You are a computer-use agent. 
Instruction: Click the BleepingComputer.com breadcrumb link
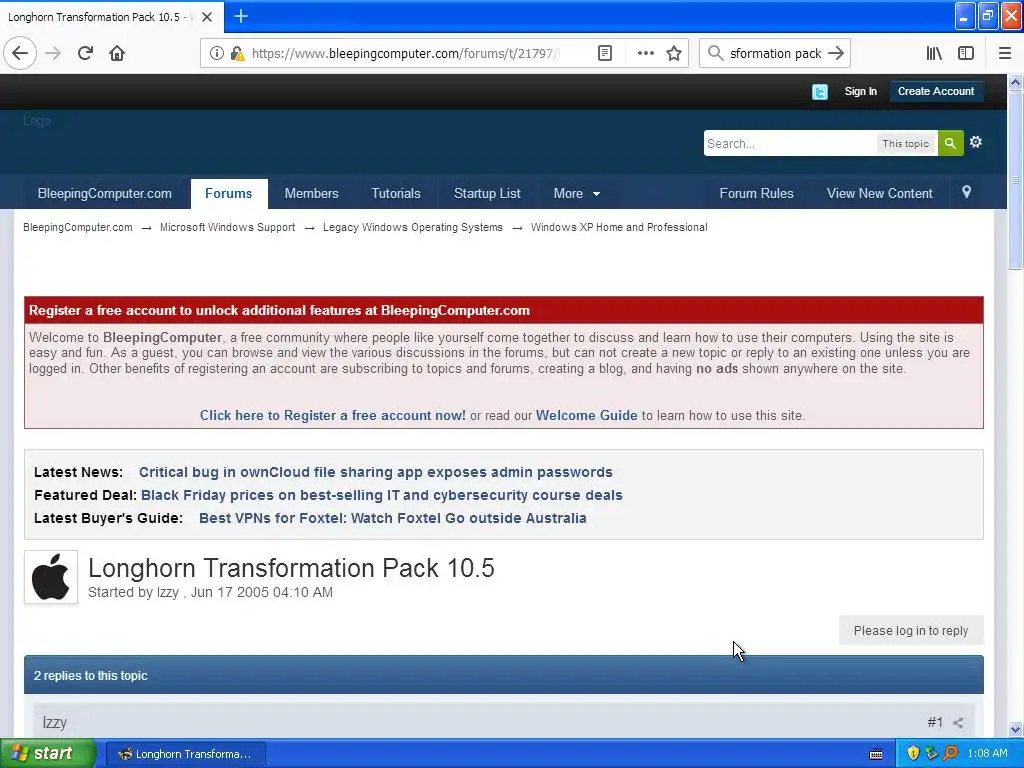pyautogui.click(x=78, y=227)
